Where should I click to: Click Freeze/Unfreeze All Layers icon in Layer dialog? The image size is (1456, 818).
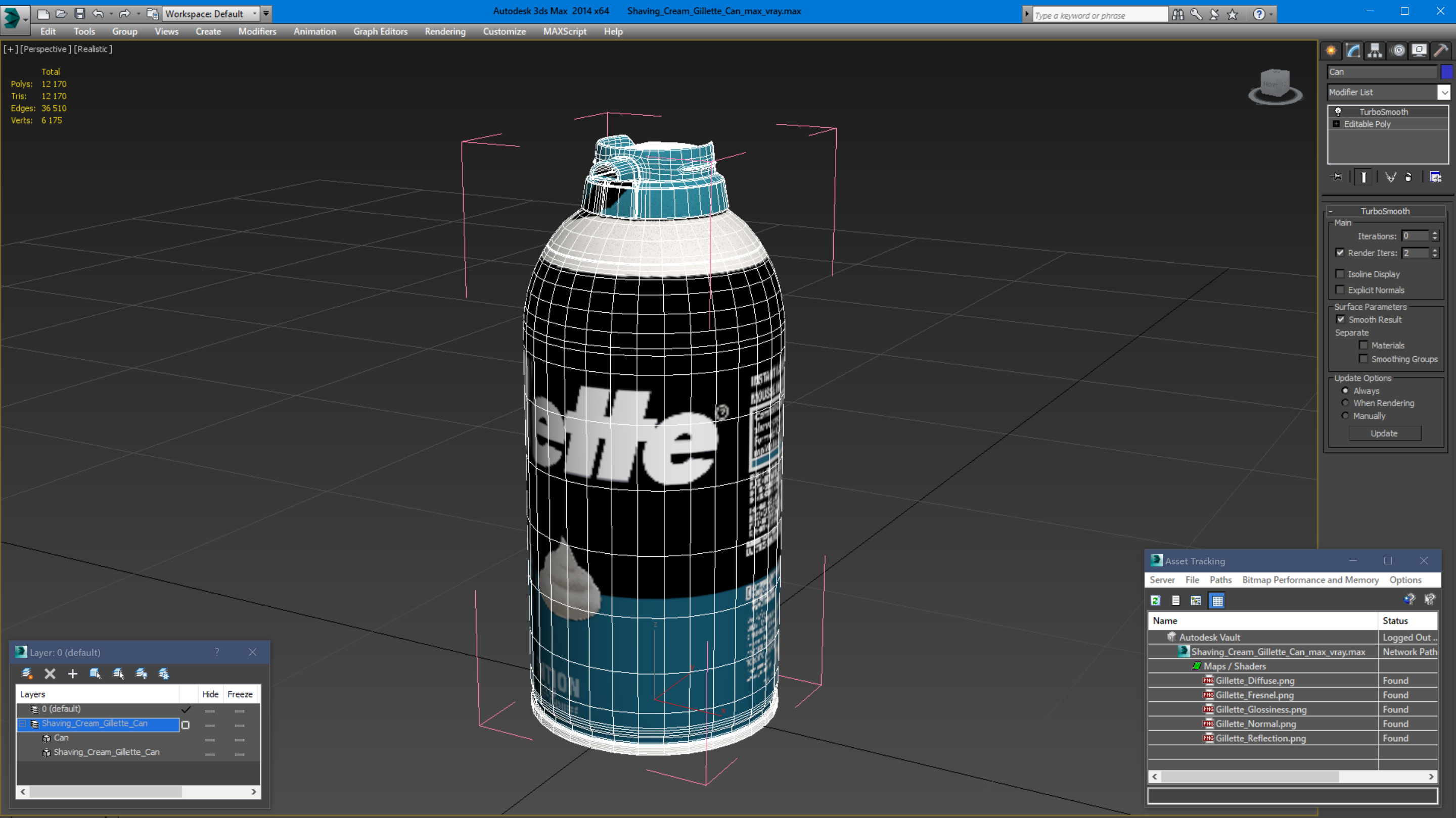164,673
